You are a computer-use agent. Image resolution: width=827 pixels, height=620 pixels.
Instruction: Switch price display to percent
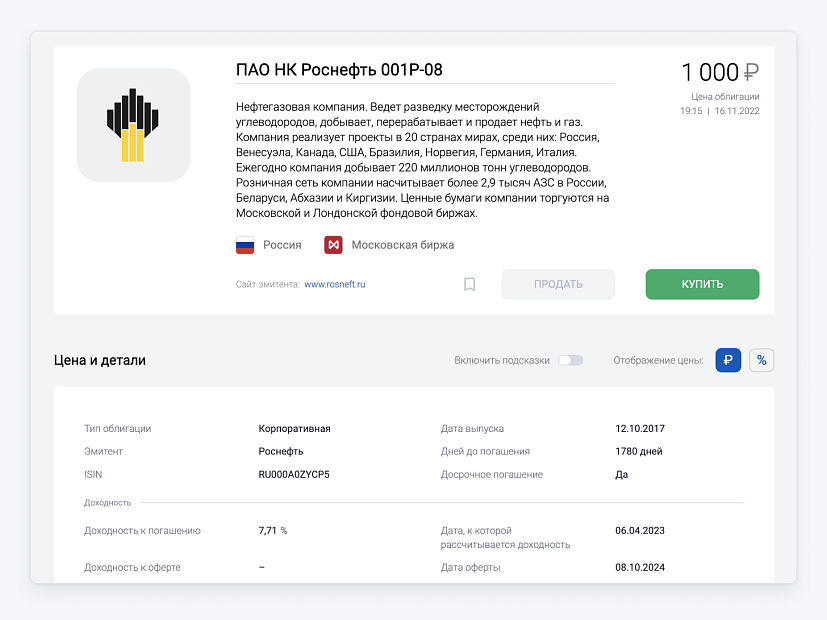(761, 360)
